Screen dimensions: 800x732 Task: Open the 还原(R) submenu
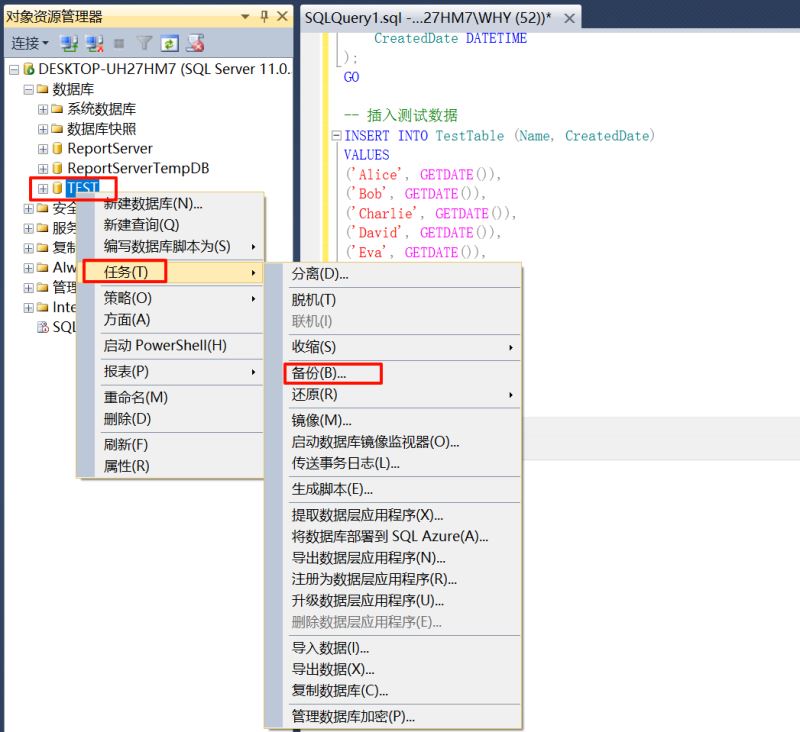pos(314,395)
